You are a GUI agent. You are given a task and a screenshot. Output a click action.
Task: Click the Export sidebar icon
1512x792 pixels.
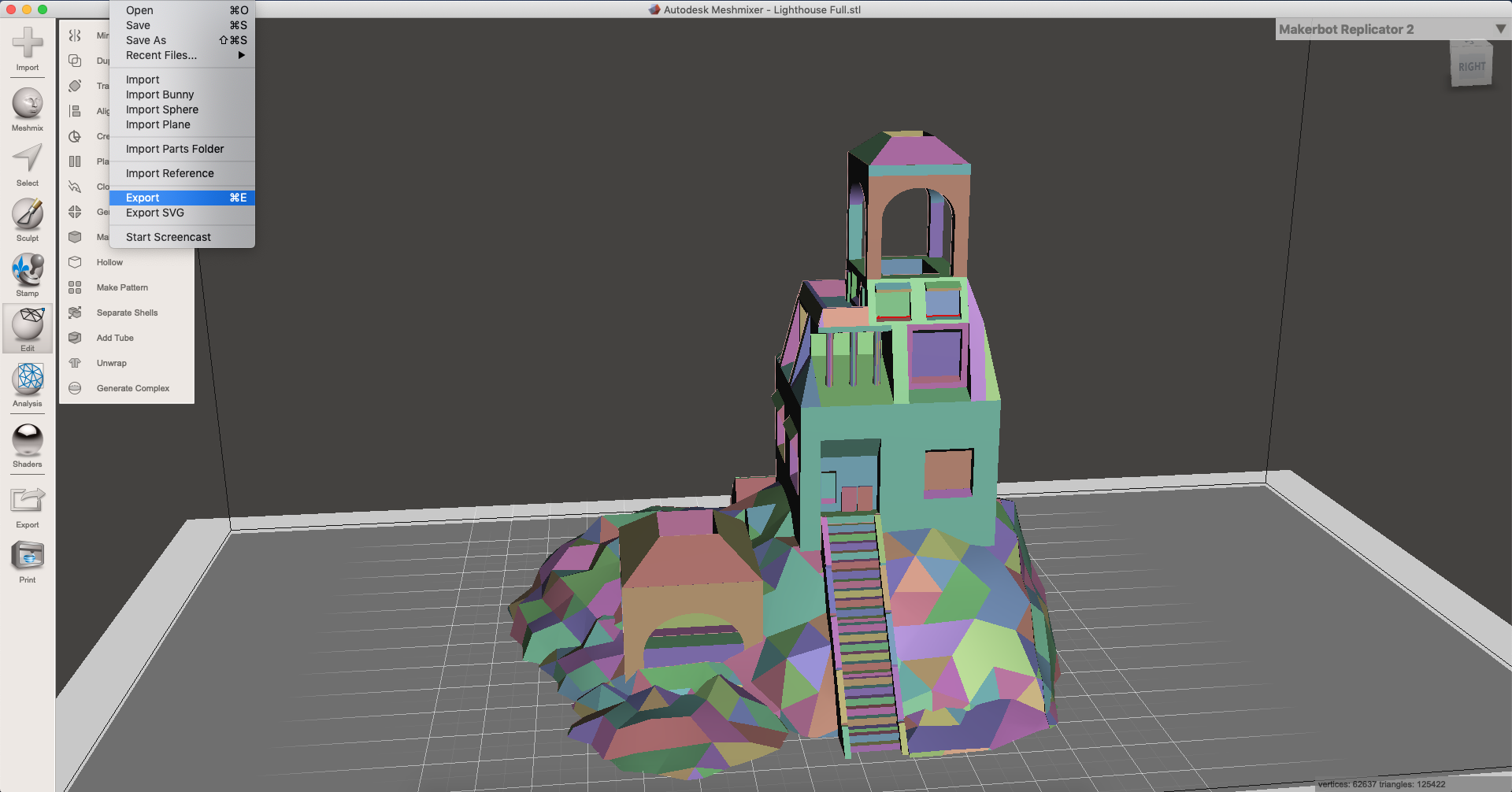coord(28,506)
